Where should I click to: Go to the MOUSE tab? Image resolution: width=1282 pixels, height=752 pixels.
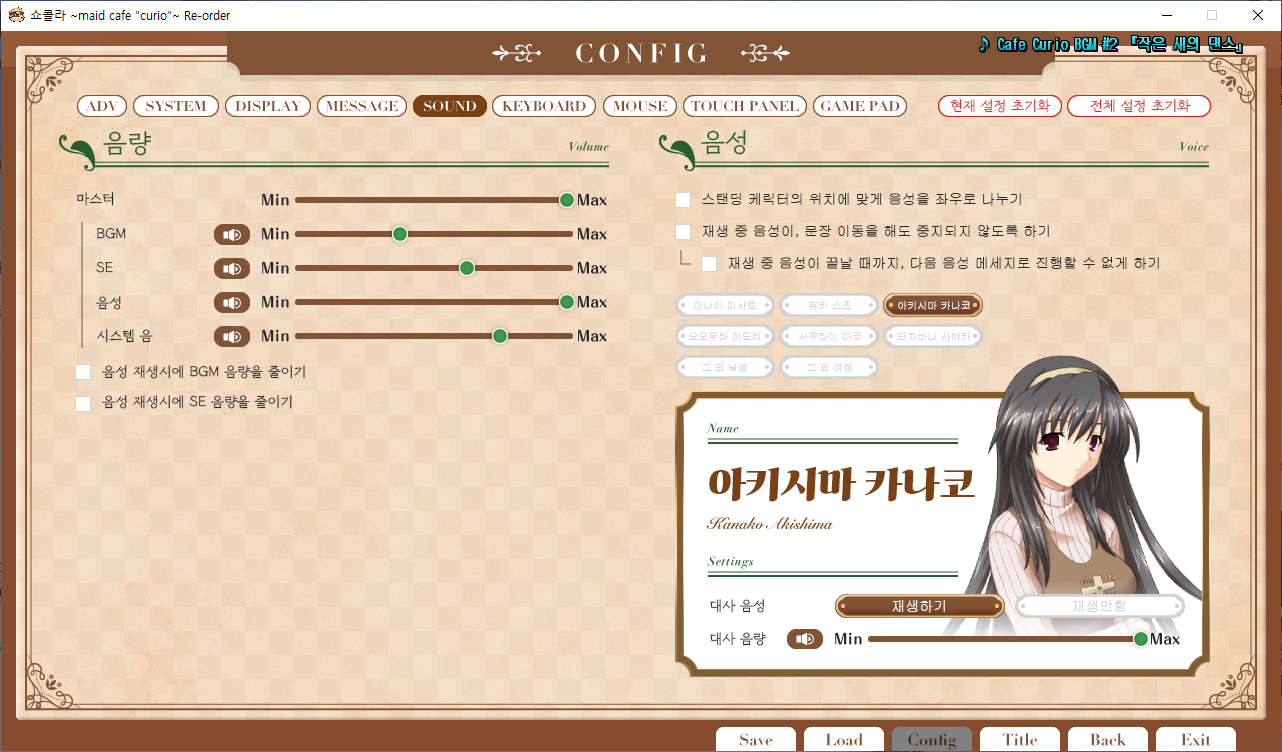640,106
